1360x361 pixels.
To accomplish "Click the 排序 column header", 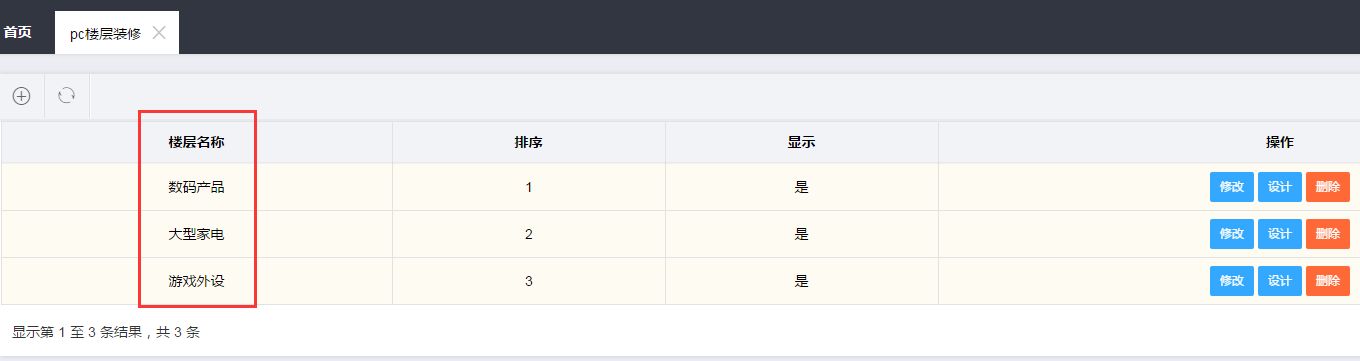I will 529,142.
